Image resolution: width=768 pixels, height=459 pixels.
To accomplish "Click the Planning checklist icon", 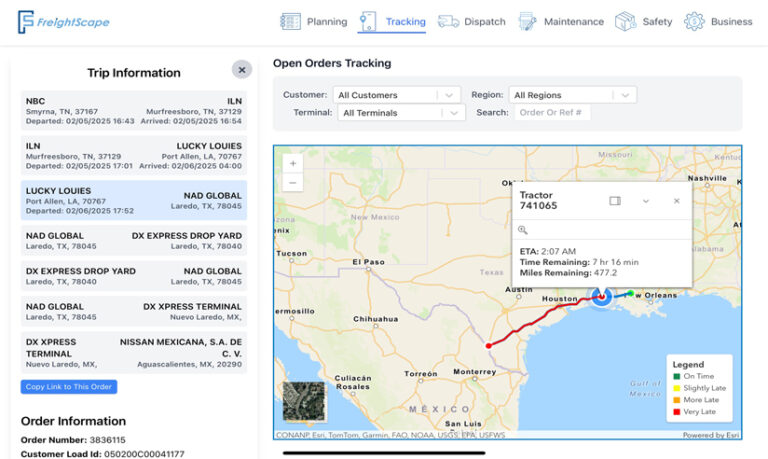I will (x=290, y=22).
